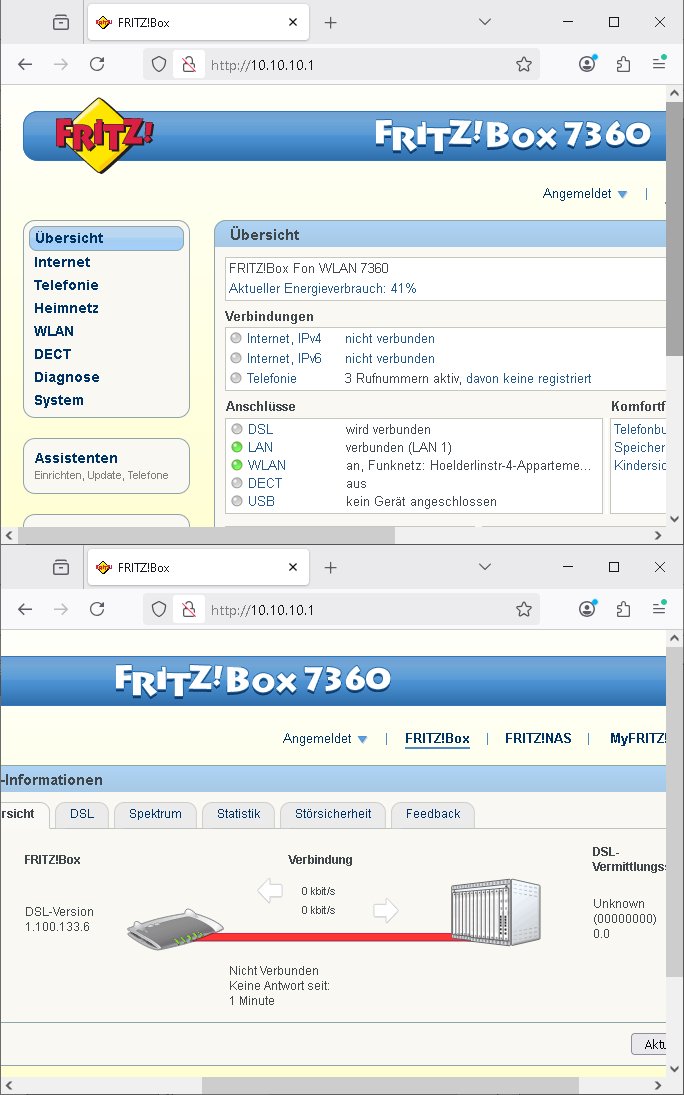Switch to the Spektrum tab
This screenshot has height=1095, width=684.
(155, 814)
